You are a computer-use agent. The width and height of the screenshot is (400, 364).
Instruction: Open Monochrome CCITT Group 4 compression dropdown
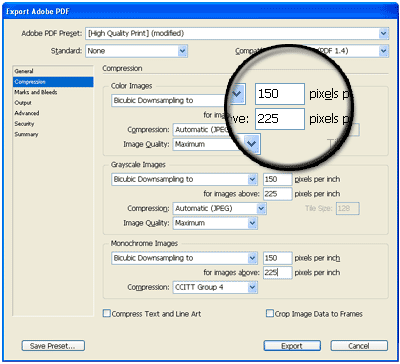tap(215, 287)
